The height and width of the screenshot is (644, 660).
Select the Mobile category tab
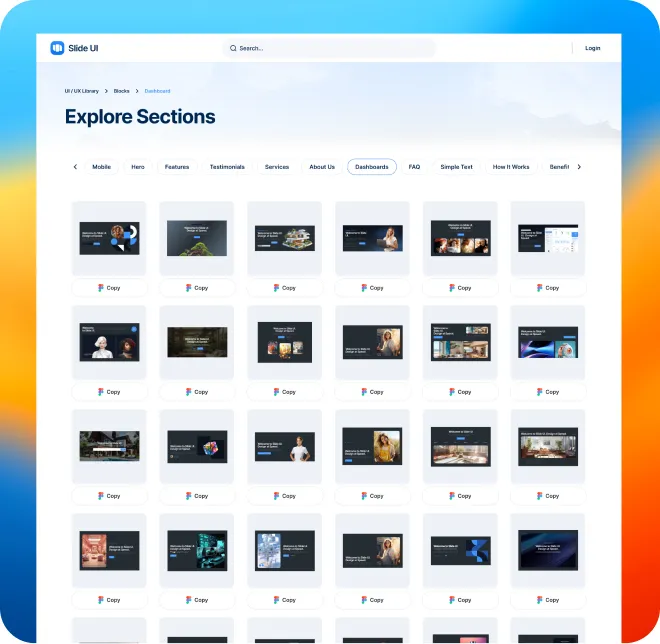pyautogui.click(x=101, y=167)
